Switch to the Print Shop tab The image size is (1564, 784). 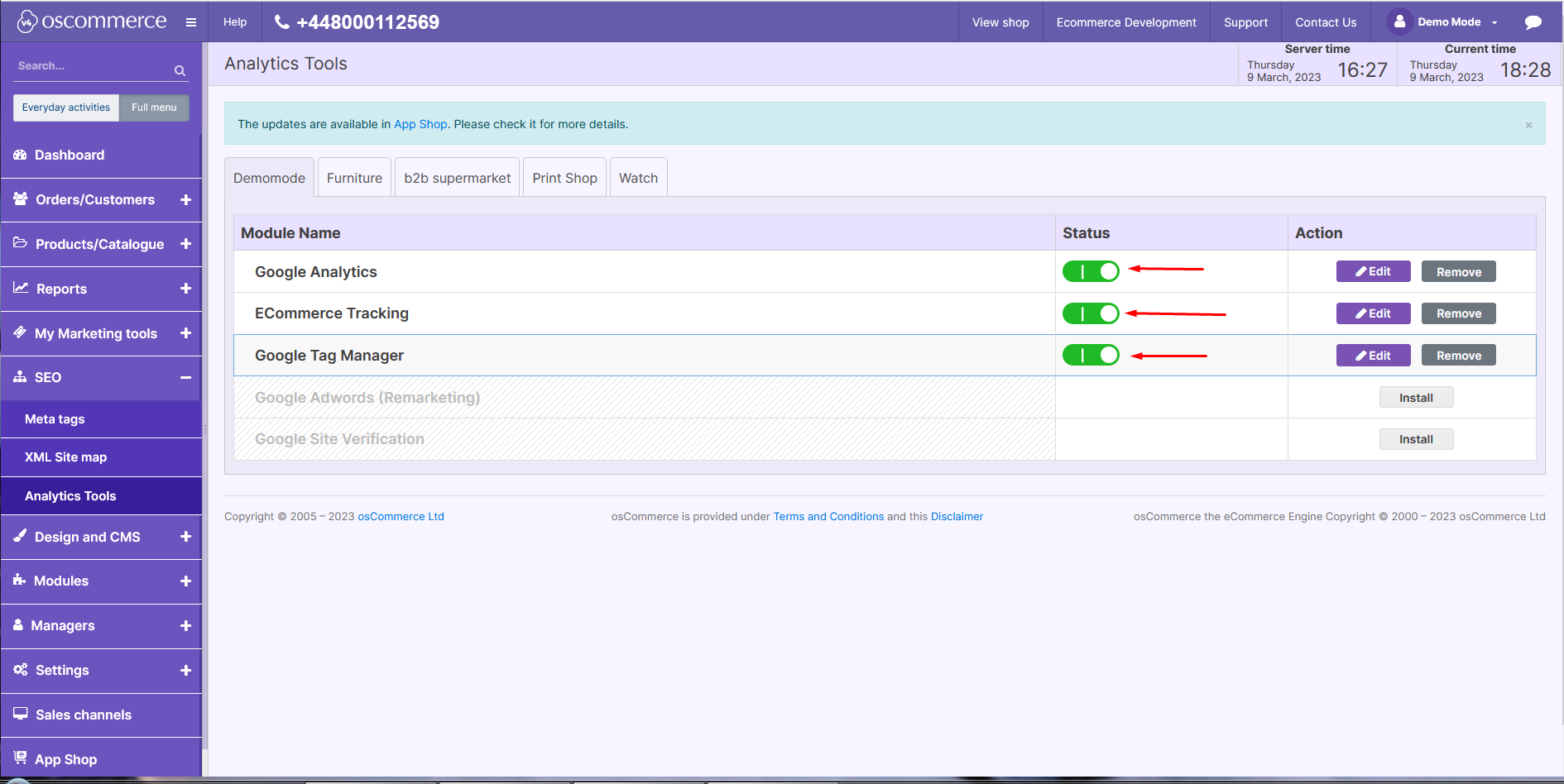pos(564,178)
